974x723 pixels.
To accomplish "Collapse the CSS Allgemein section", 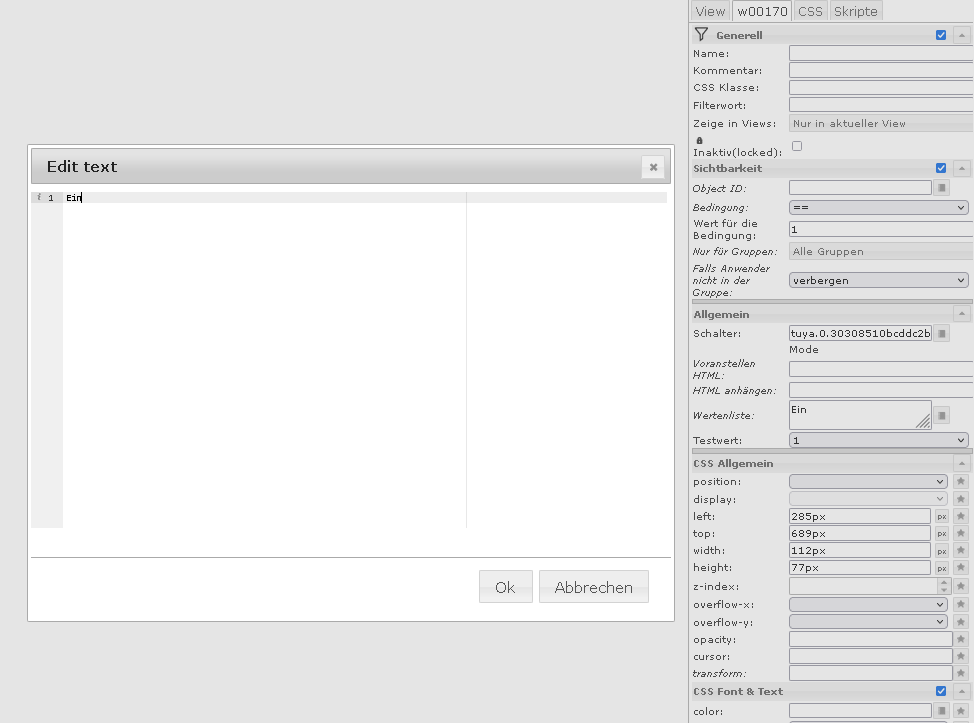I will pyautogui.click(x=961, y=463).
